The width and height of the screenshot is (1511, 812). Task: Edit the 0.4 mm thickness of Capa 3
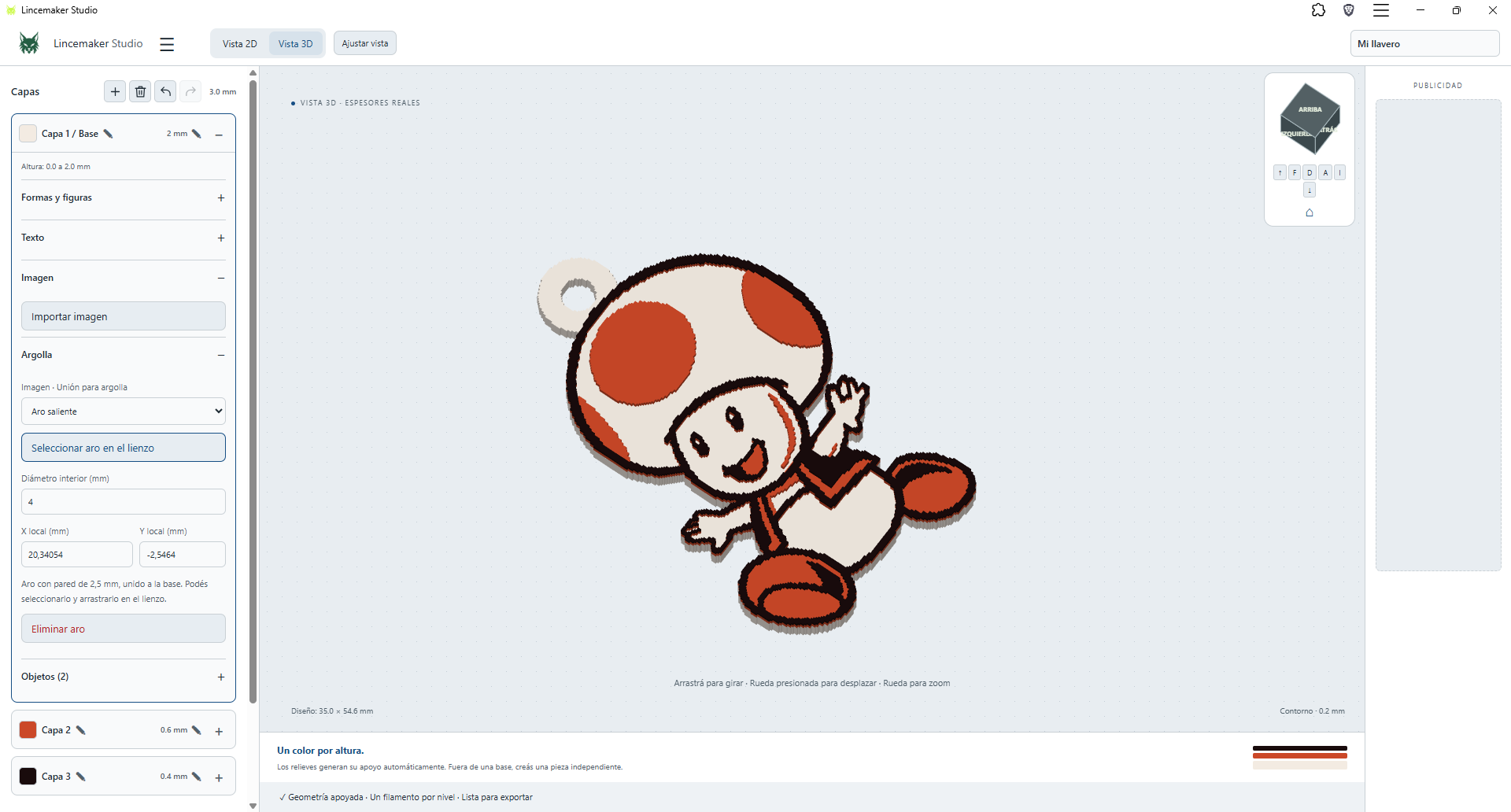point(197,777)
